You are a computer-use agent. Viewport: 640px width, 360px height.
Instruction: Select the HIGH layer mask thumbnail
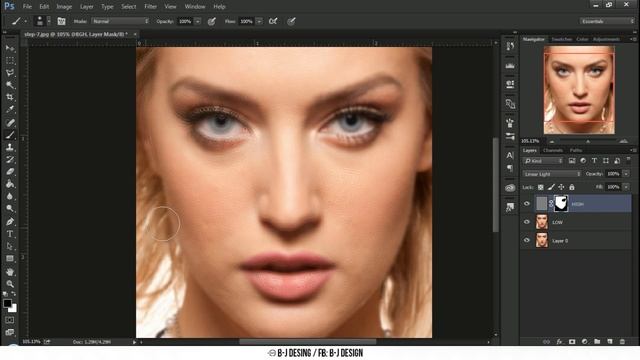click(561, 203)
